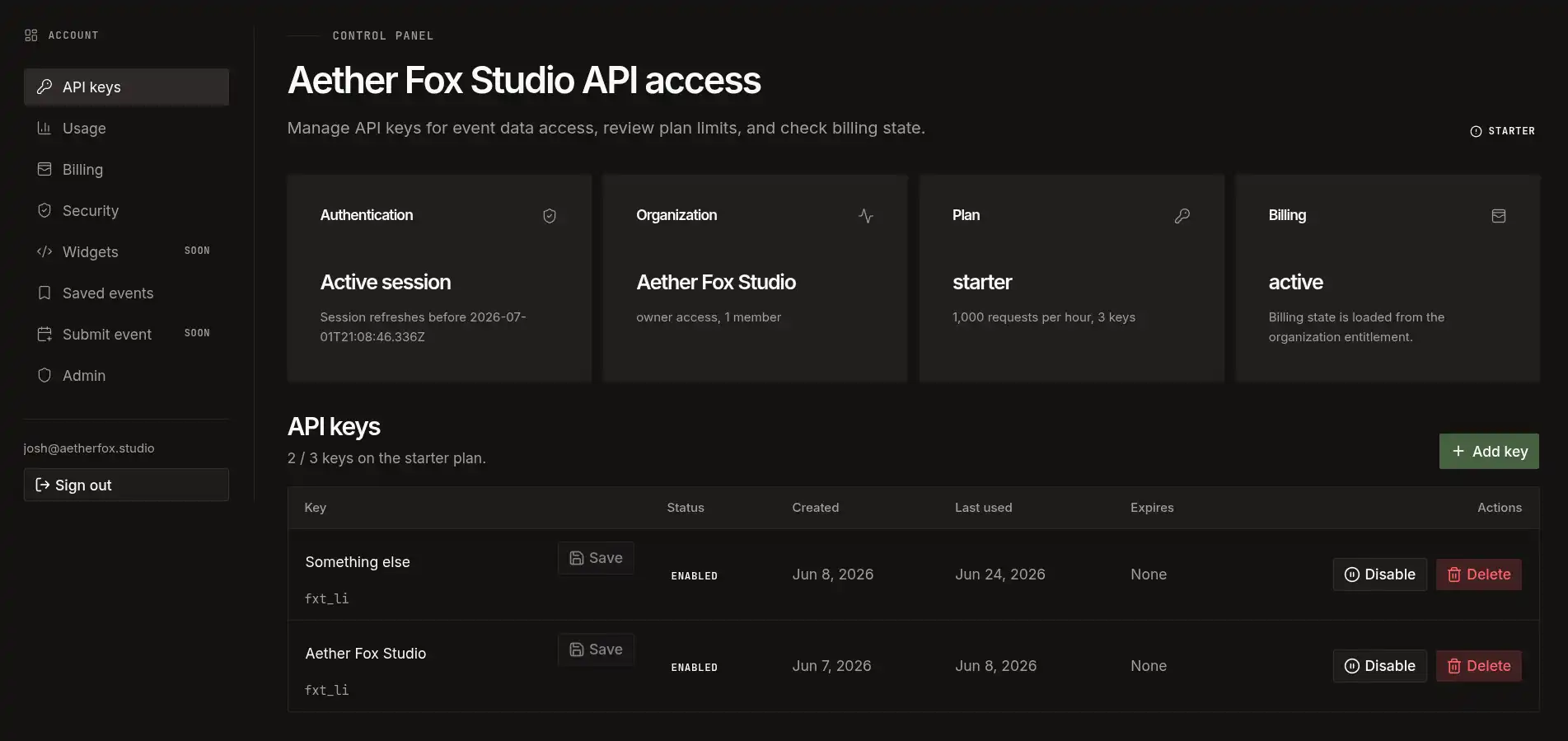Click the grid icon next to ACCOUNT
Screen dimensions: 1568x741
tap(31, 35)
